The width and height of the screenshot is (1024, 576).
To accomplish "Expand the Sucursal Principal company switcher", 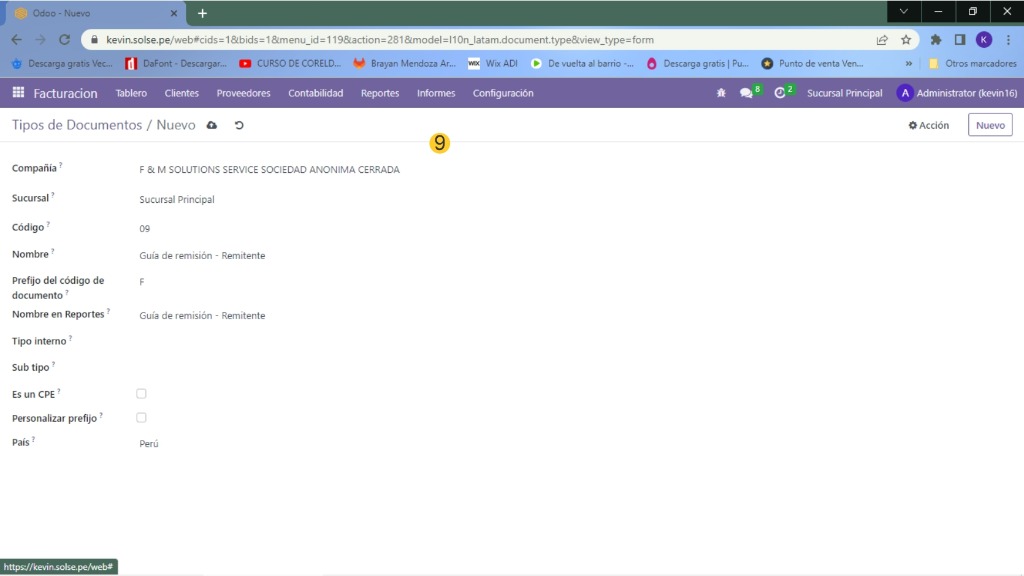I will click(844, 93).
